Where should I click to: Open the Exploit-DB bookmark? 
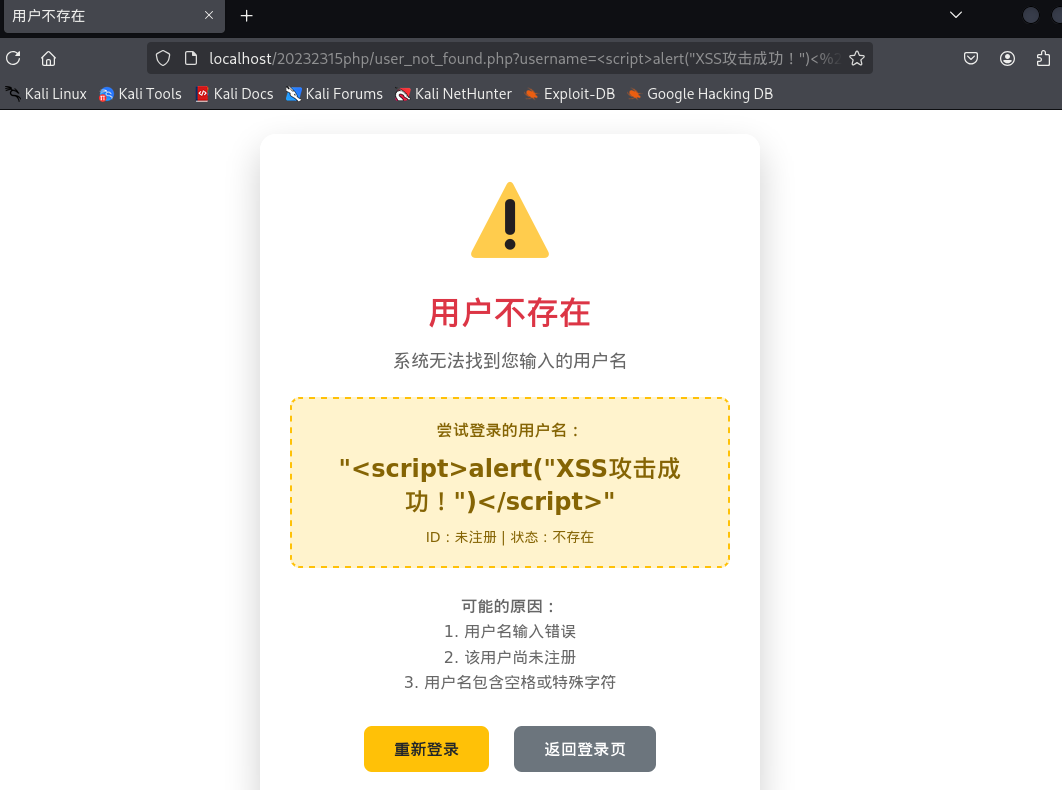[570, 93]
